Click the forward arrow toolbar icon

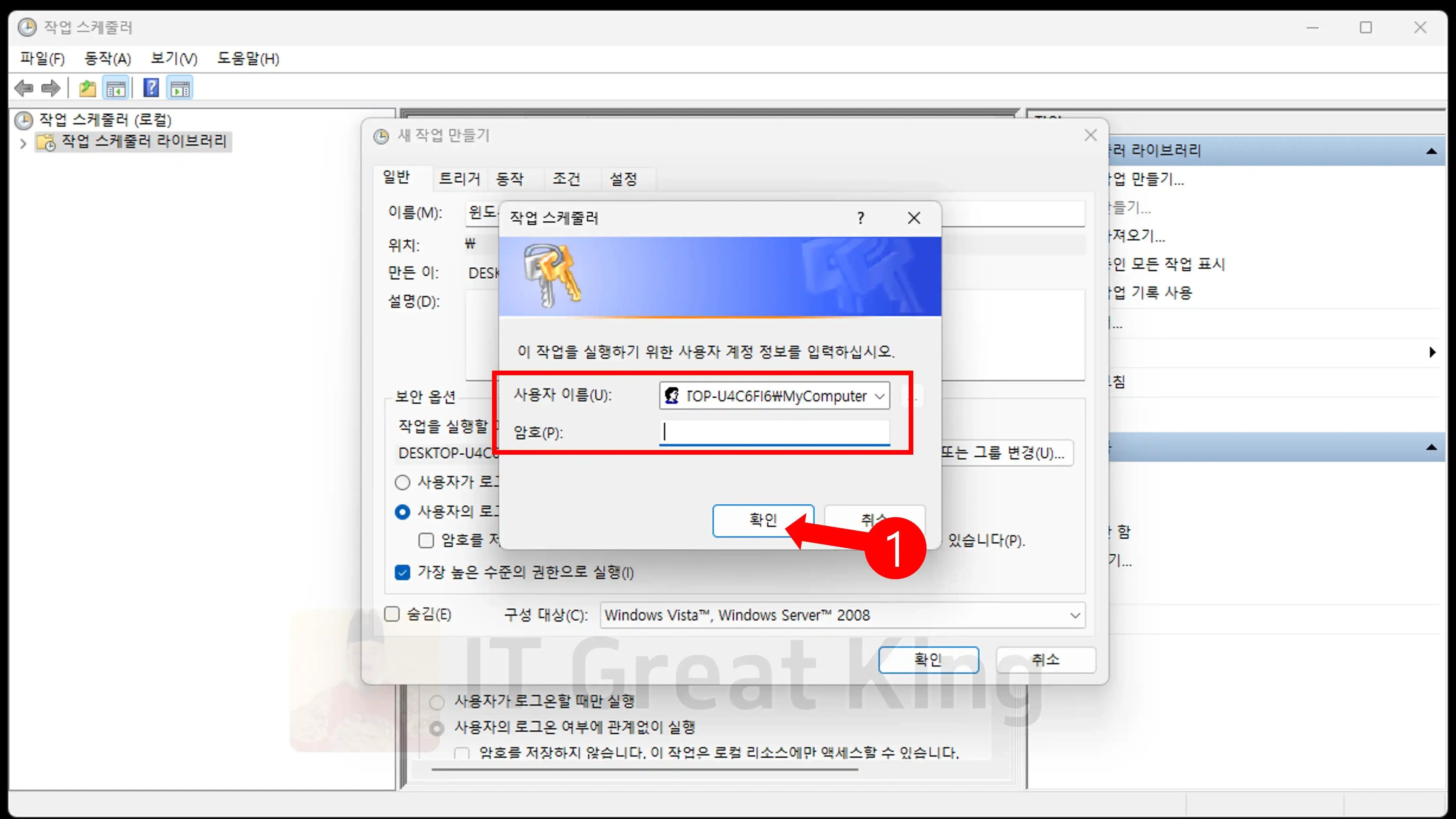click(x=51, y=88)
